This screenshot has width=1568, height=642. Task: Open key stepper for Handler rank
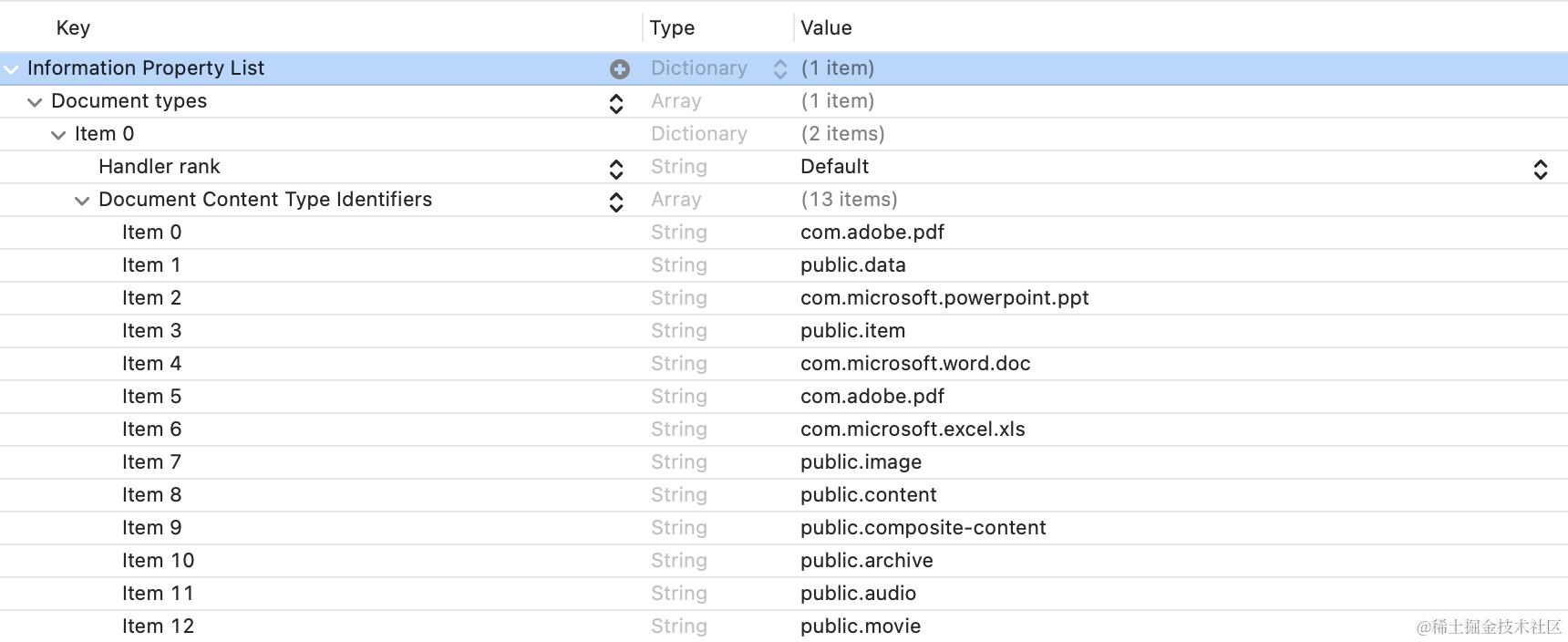(616, 169)
